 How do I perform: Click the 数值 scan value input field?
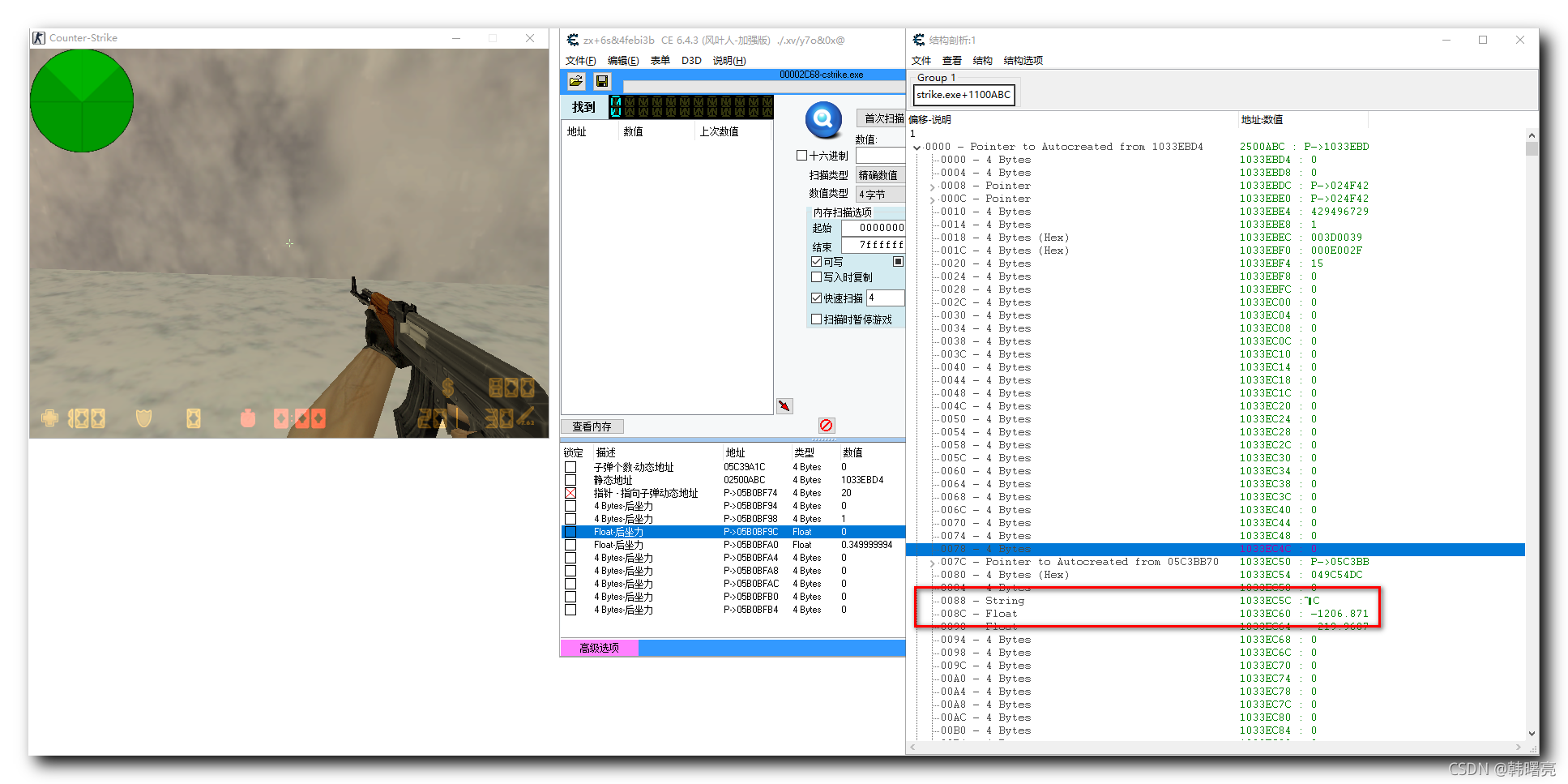(880, 156)
